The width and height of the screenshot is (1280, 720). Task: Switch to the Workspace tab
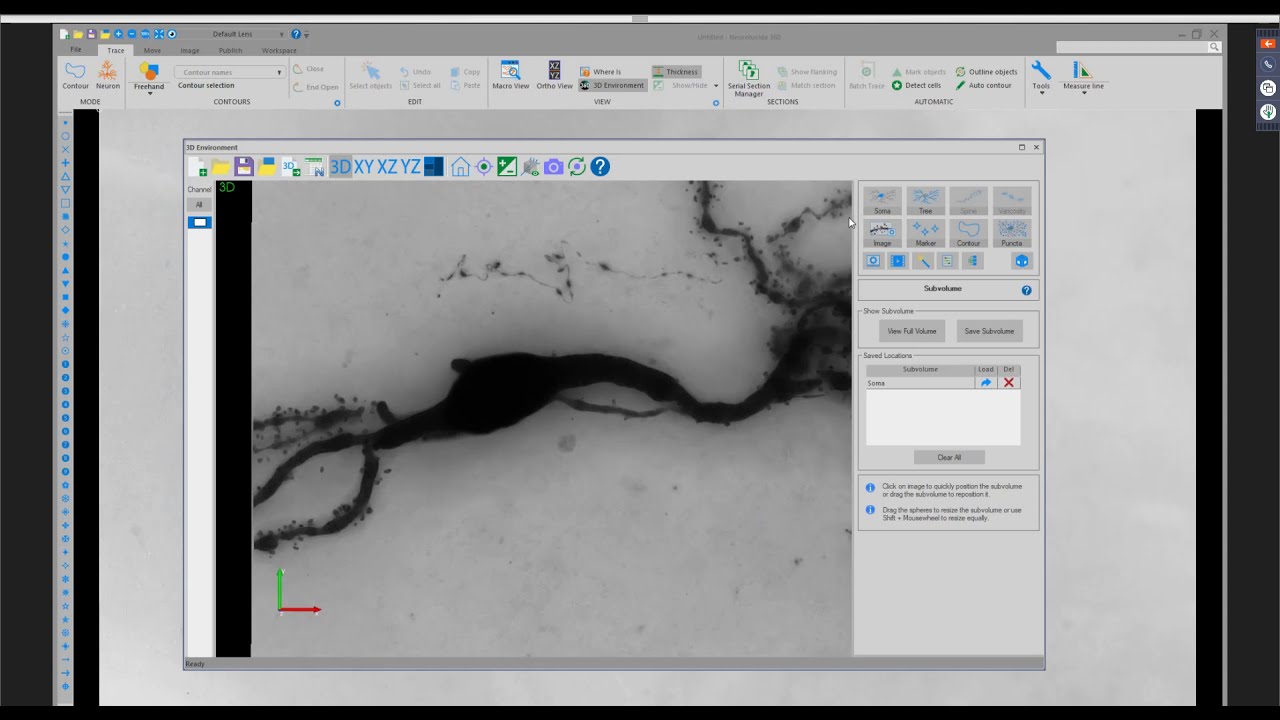pos(279,50)
